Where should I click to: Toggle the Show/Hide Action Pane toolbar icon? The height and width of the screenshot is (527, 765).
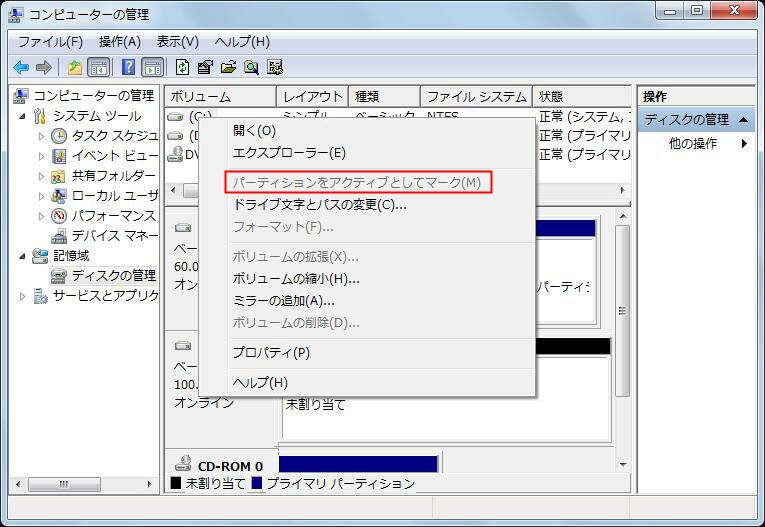point(153,67)
